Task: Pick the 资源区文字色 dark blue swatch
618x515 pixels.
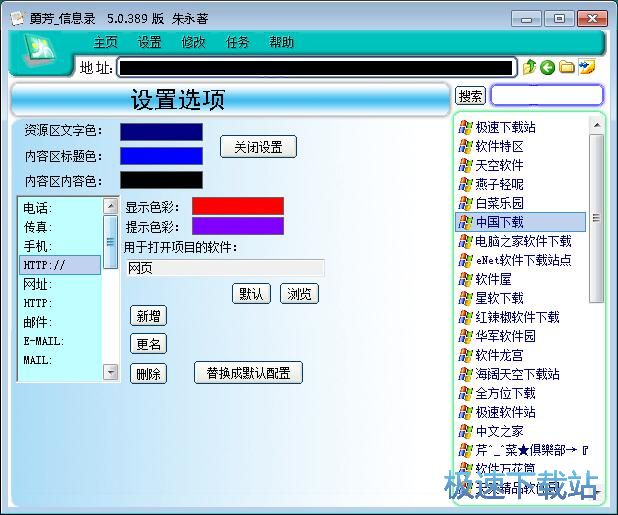Action: pos(162,132)
